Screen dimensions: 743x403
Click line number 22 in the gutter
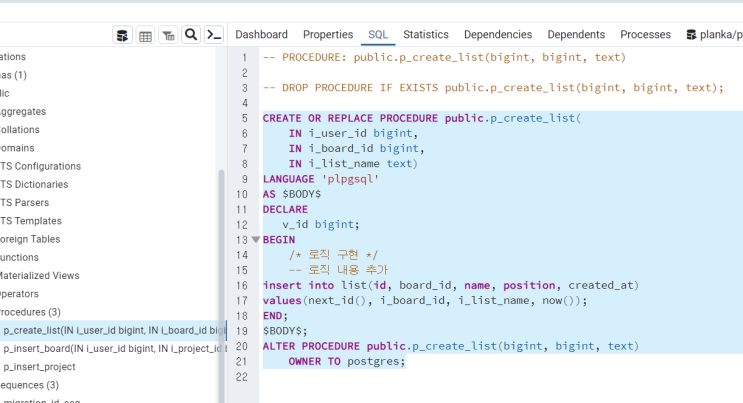point(242,377)
